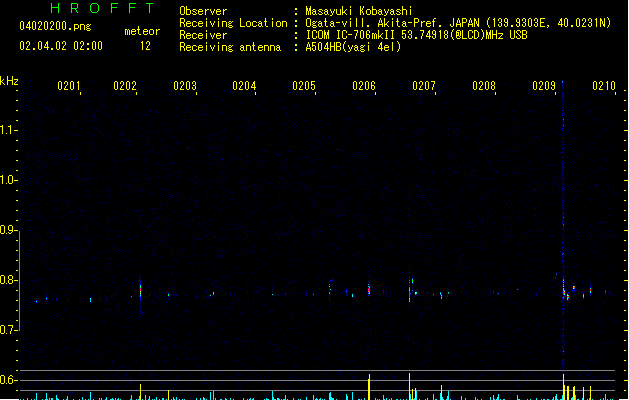
Task: Click the Observer field label
Action: 203,11
